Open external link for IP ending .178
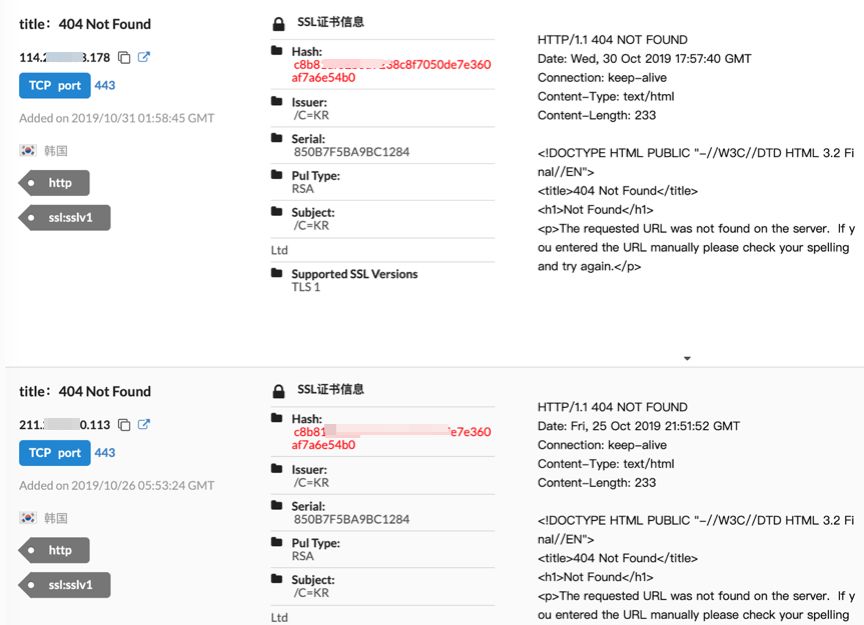Screen dimensions: 864x625 coord(144,57)
